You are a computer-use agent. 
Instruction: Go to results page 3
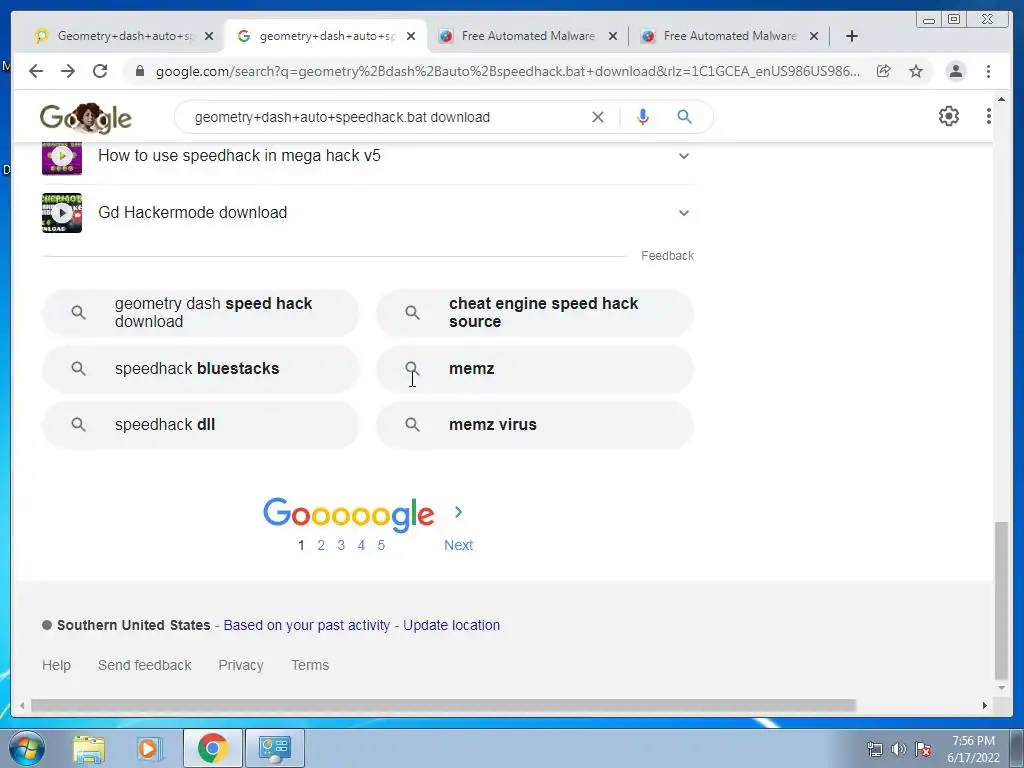coord(341,545)
